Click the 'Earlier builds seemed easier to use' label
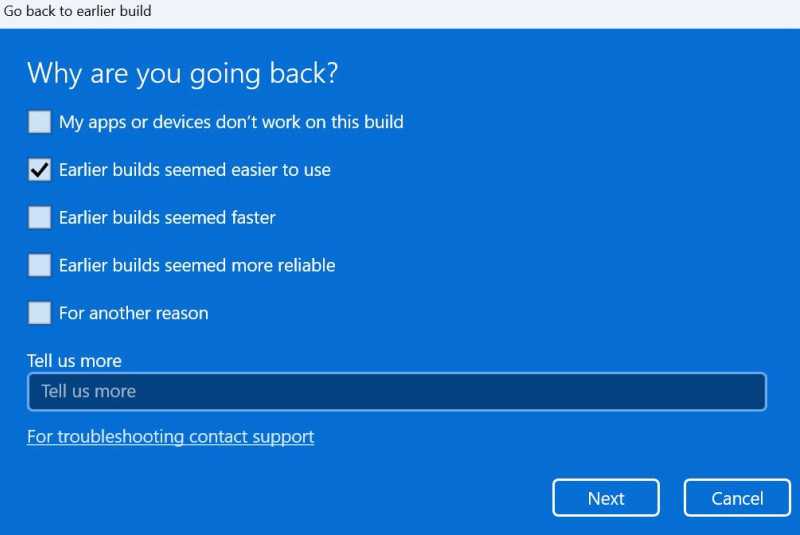 [x=195, y=170]
